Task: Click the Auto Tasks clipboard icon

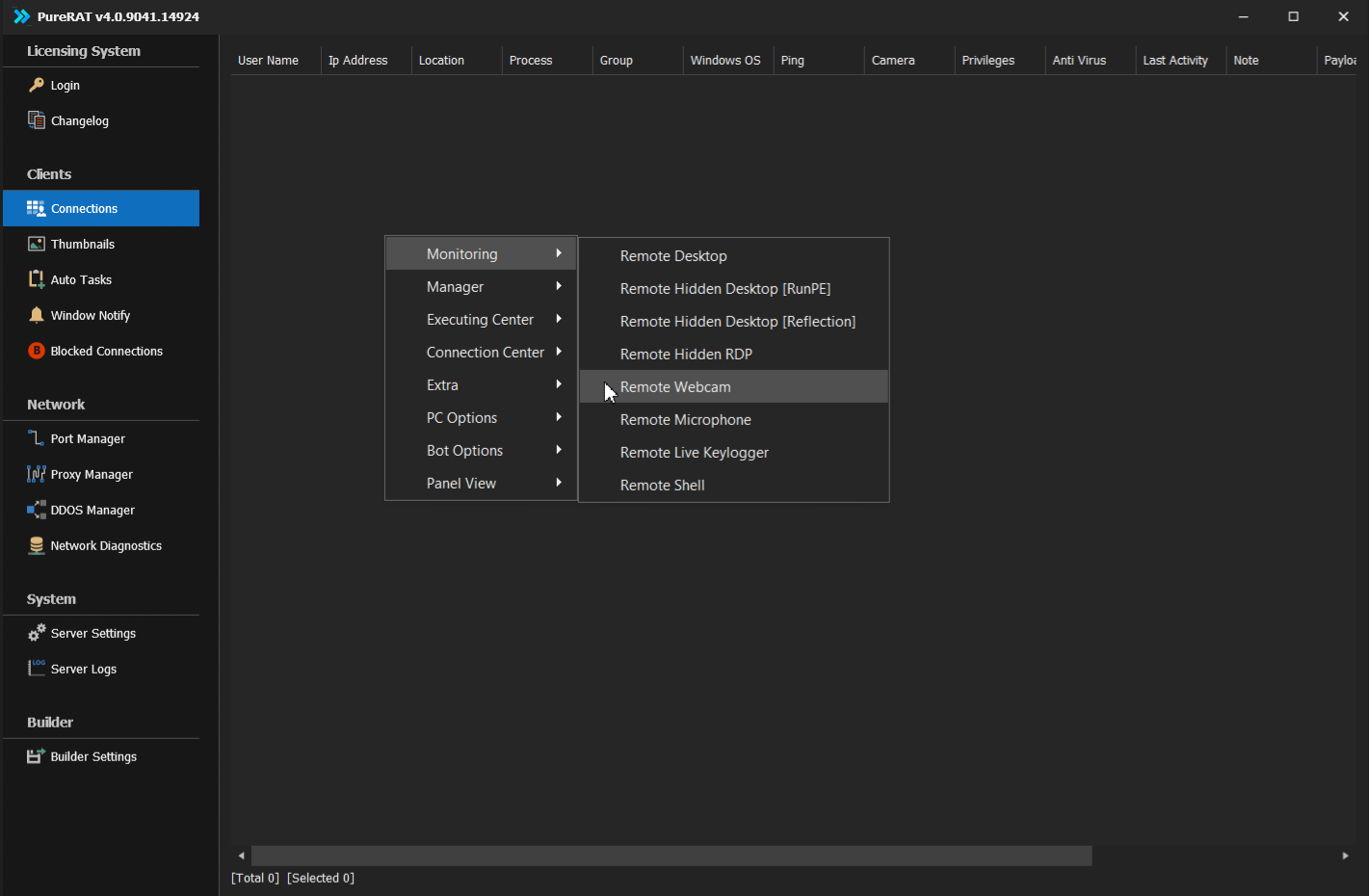Action: 37,279
